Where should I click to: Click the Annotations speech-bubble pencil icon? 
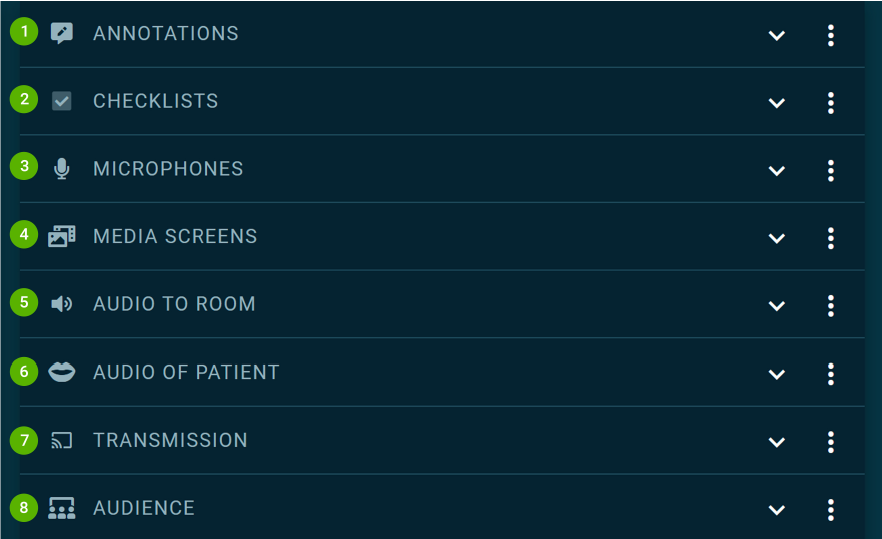click(x=62, y=33)
